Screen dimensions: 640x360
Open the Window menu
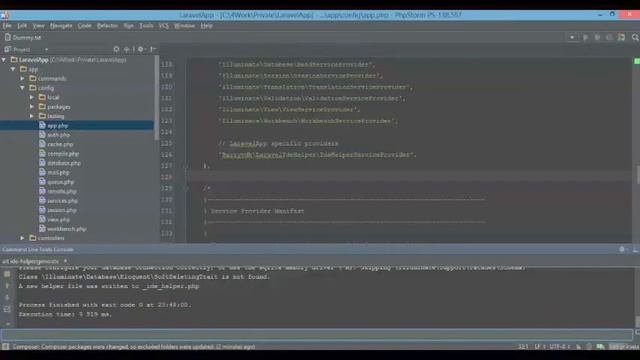[x=184, y=26]
